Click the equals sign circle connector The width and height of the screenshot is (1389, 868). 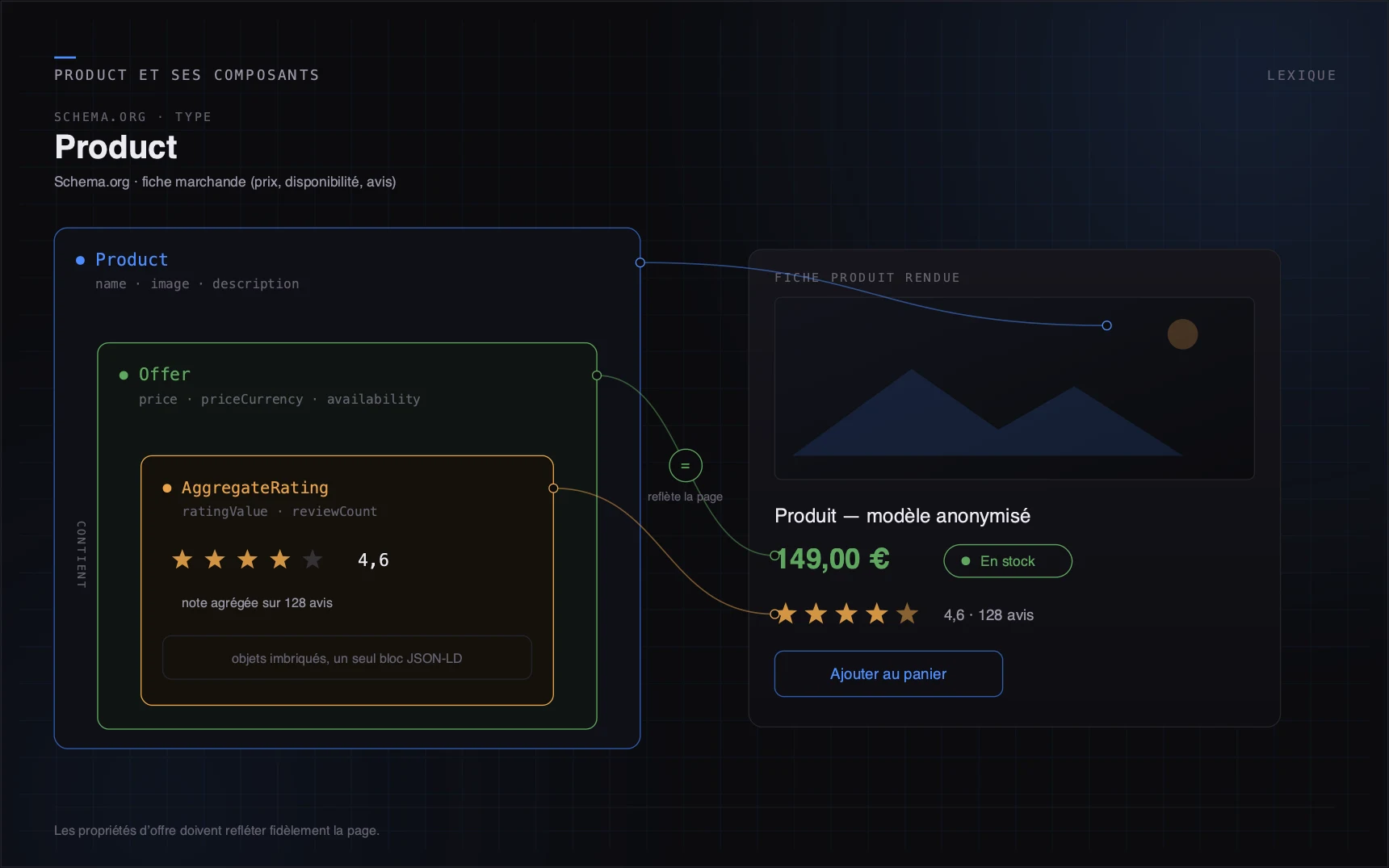[686, 466]
